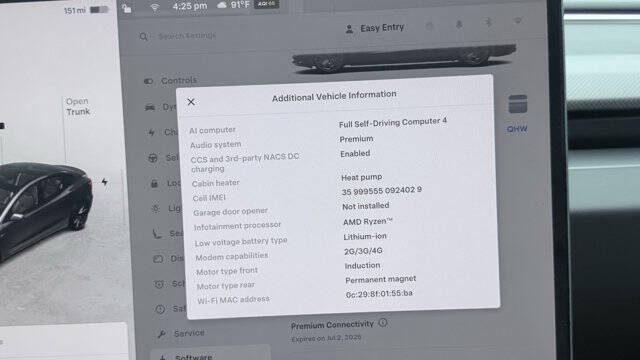Tap the Enabled NACS charging value
640x360 pixels.
[x=355, y=153]
